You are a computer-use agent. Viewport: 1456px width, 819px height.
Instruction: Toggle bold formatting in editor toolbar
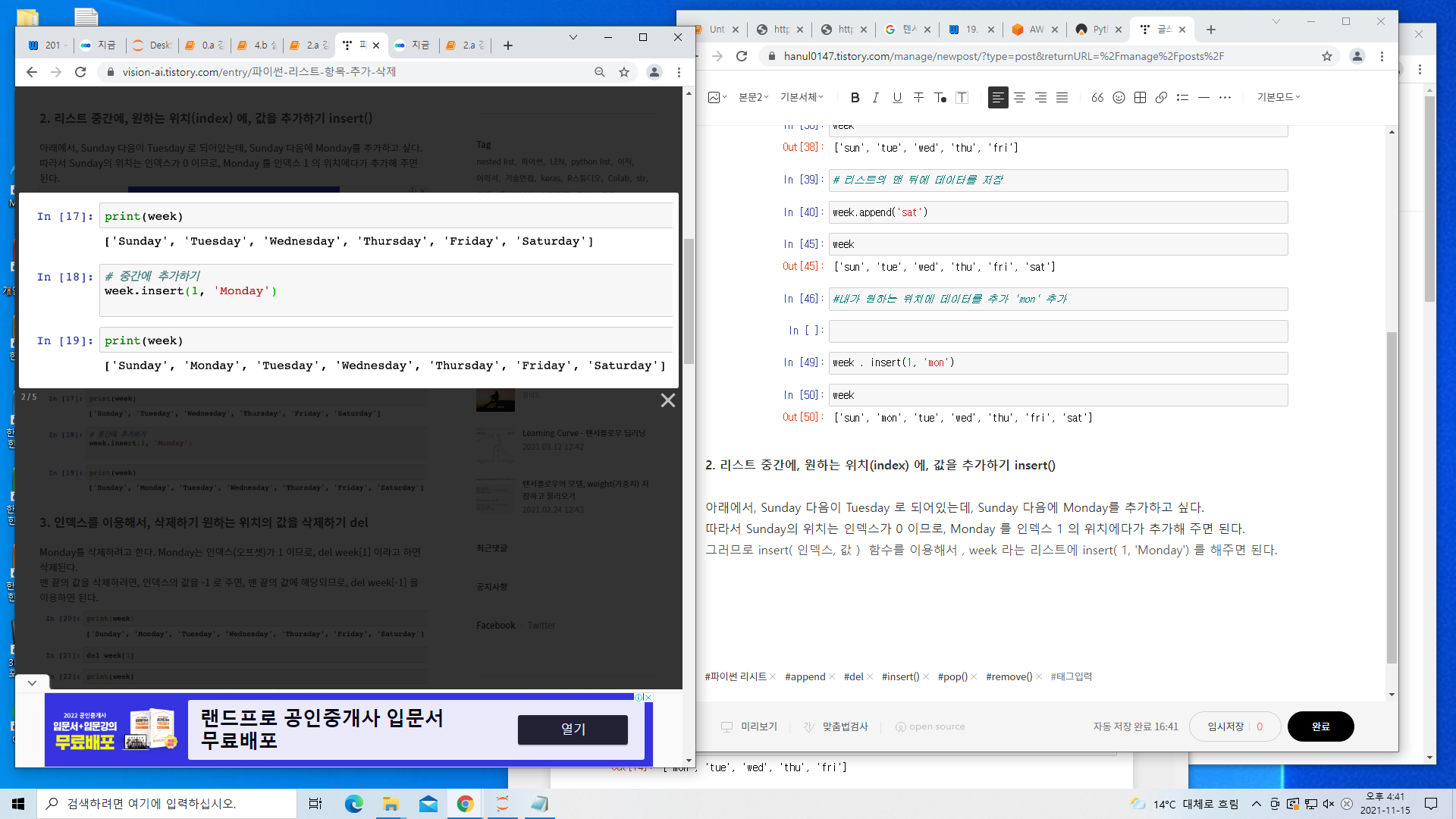pos(855,97)
